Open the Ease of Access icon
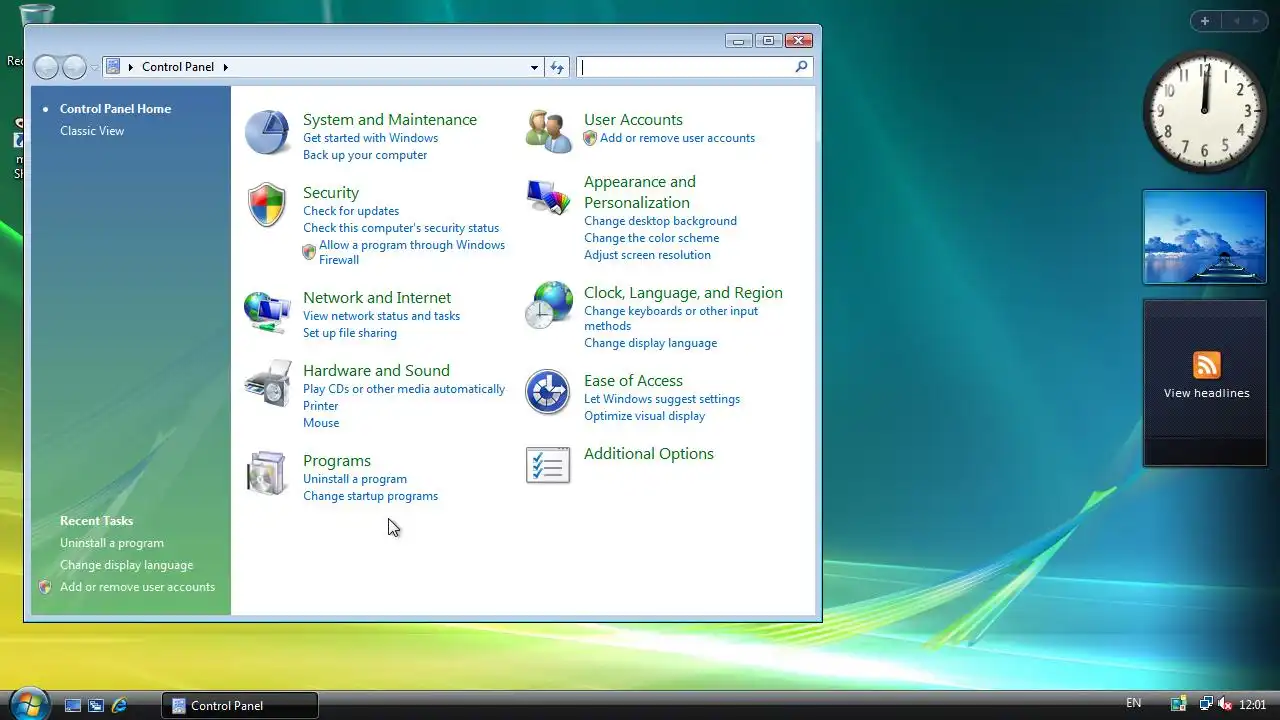Screen dimensions: 1280x720 tap(547, 392)
